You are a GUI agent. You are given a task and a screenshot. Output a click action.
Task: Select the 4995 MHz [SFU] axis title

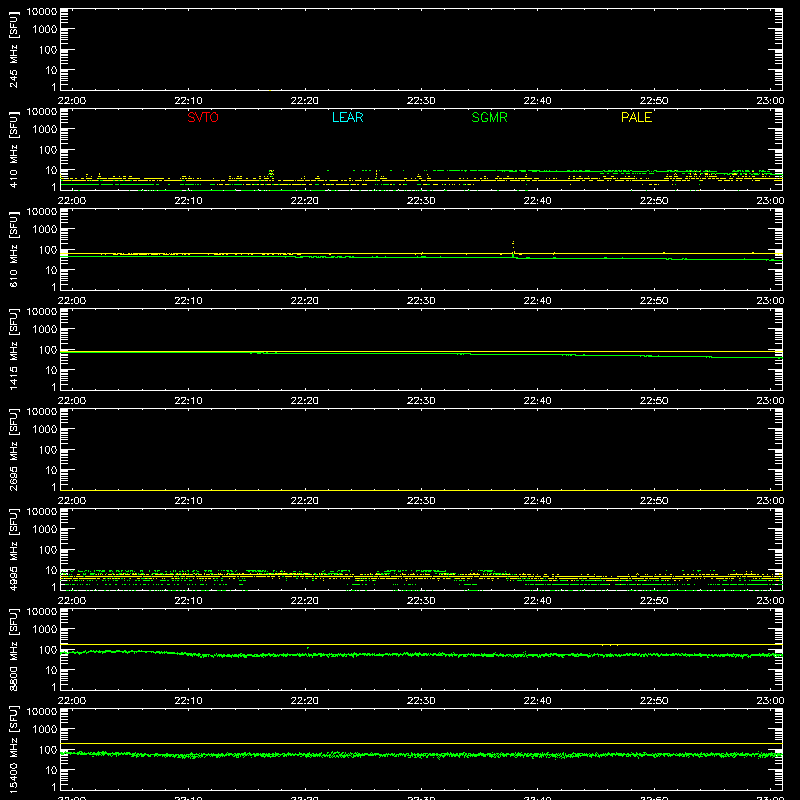[14, 549]
